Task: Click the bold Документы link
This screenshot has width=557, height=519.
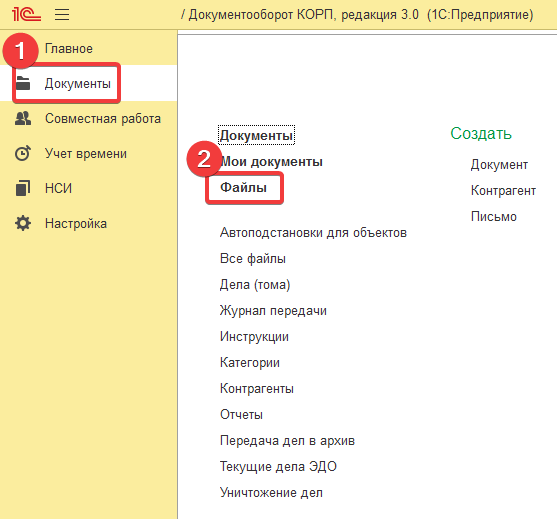Action: [256, 135]
